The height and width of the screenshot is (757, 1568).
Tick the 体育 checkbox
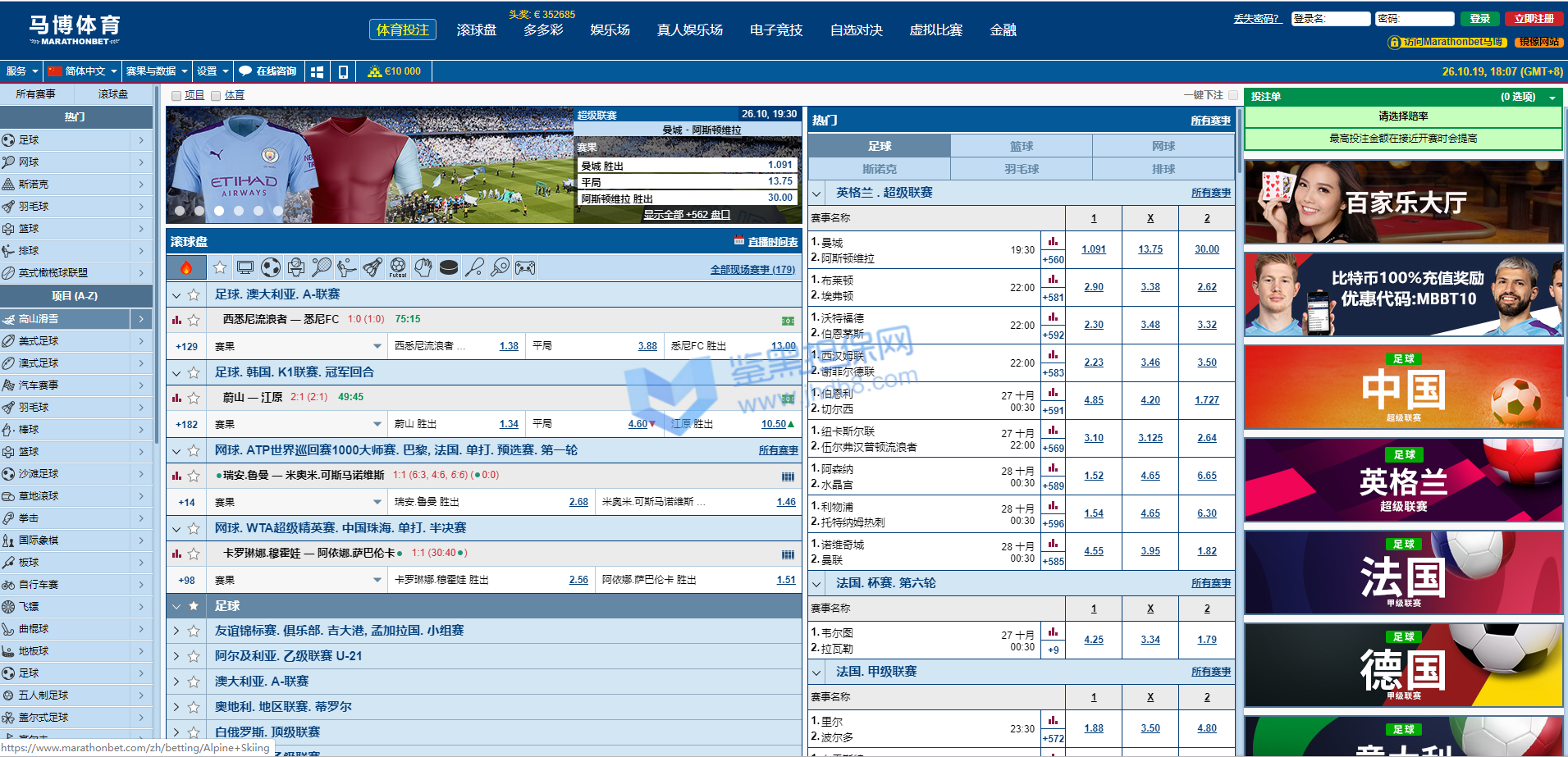(216, 96)
